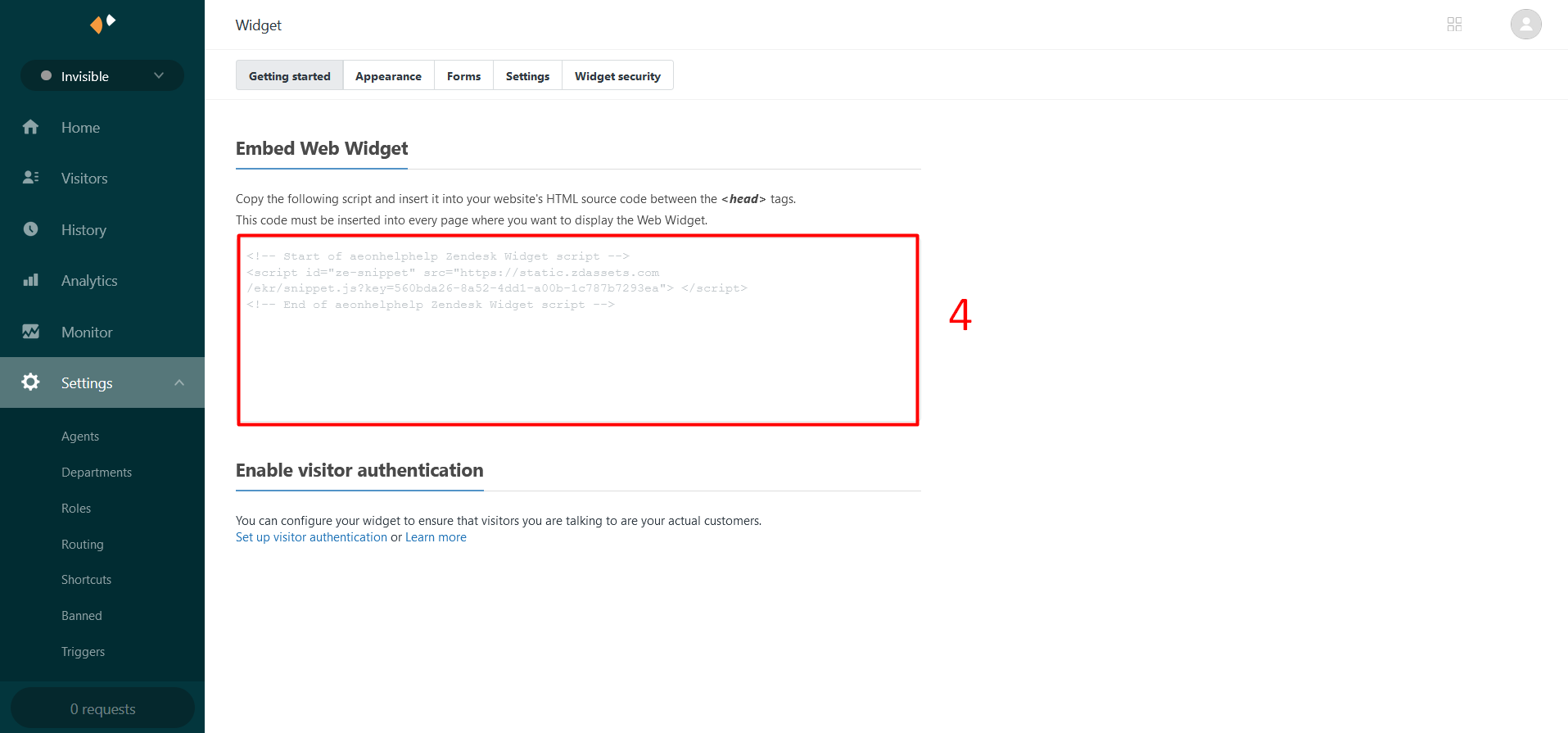The height and width of the screenshot is (733, 1568).
Task: Click the Analytics bar chart icon
Action: [x=30, y=280]
